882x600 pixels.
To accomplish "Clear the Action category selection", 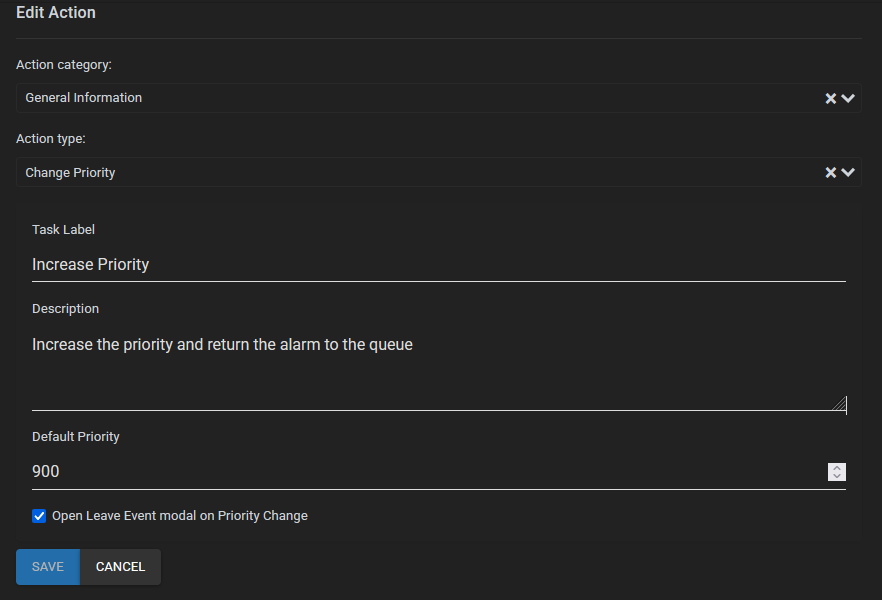I will pyautogui.click(x=830, y=98).
